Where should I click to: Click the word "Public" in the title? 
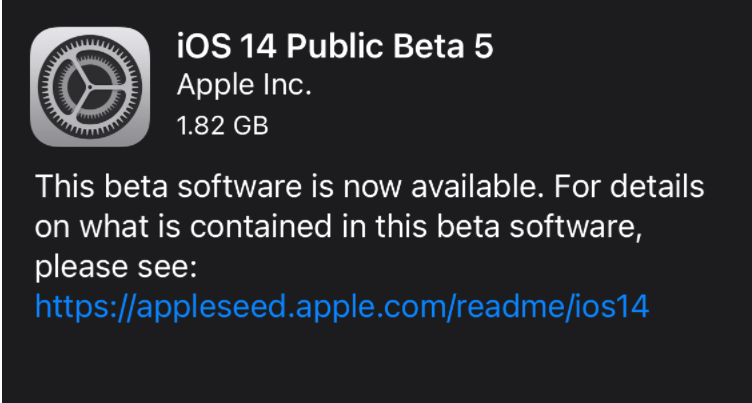tap(335, 46)
